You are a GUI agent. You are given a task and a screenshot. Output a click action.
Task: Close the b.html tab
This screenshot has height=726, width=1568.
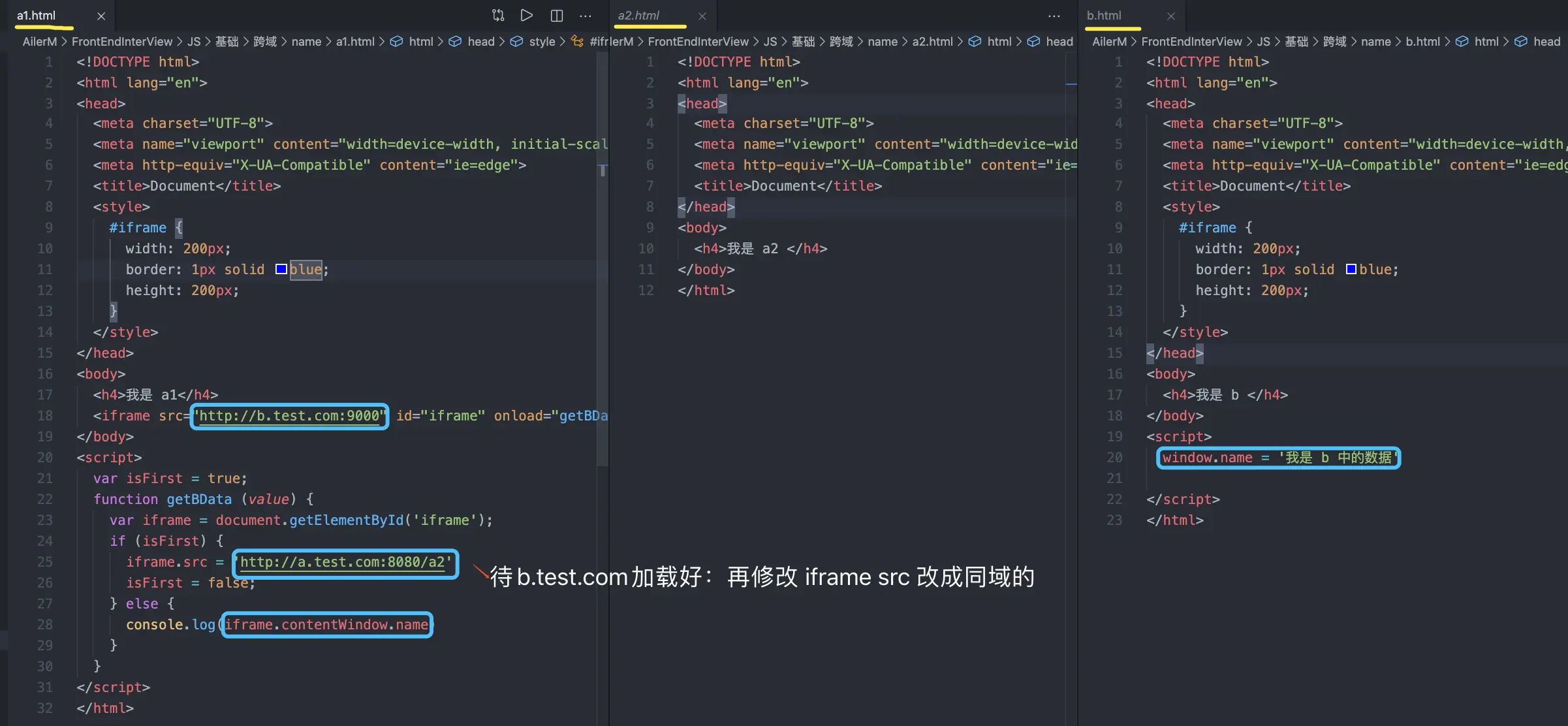[x=1171, y=16]
